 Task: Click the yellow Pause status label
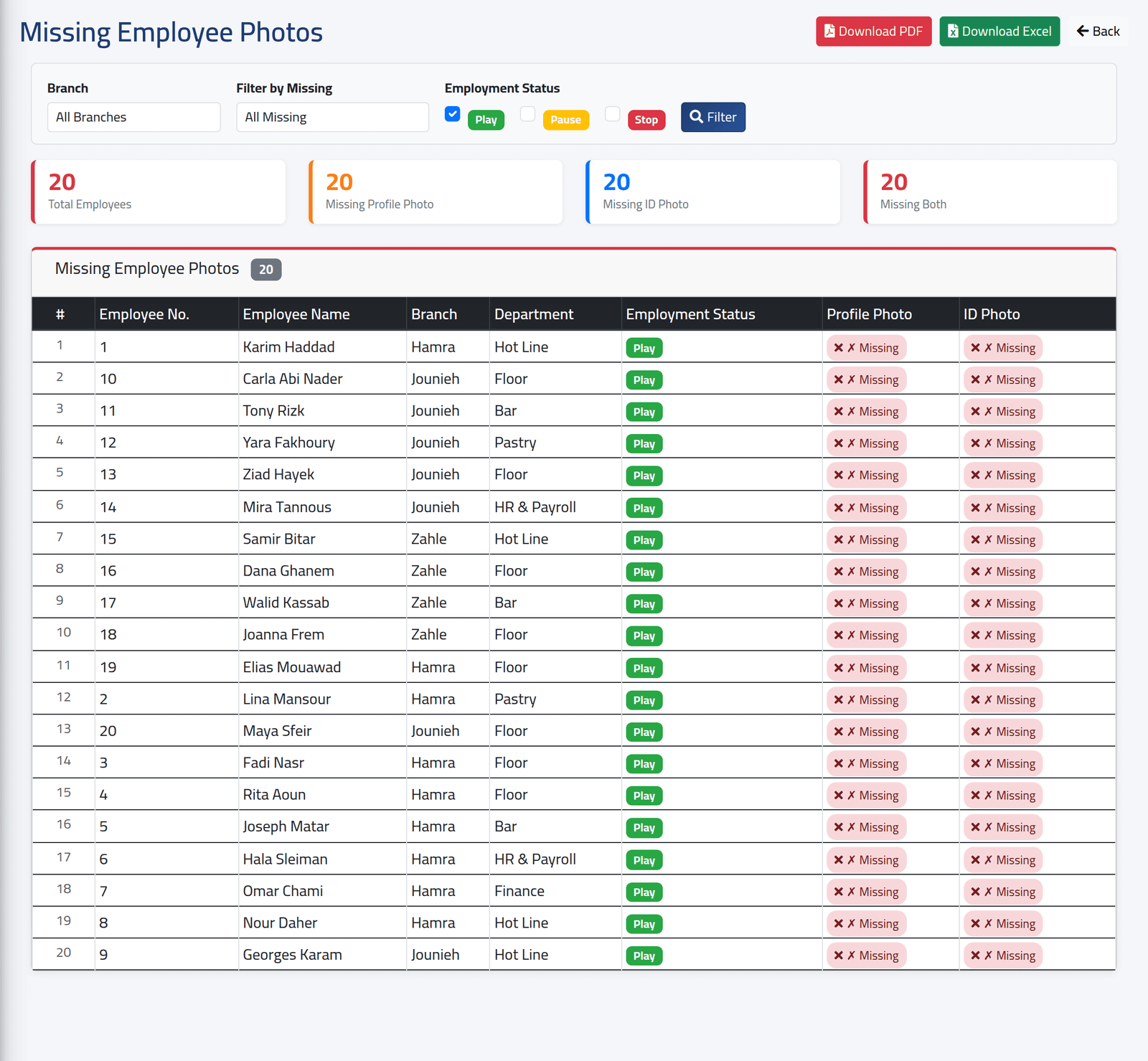[x=565, y=120]
